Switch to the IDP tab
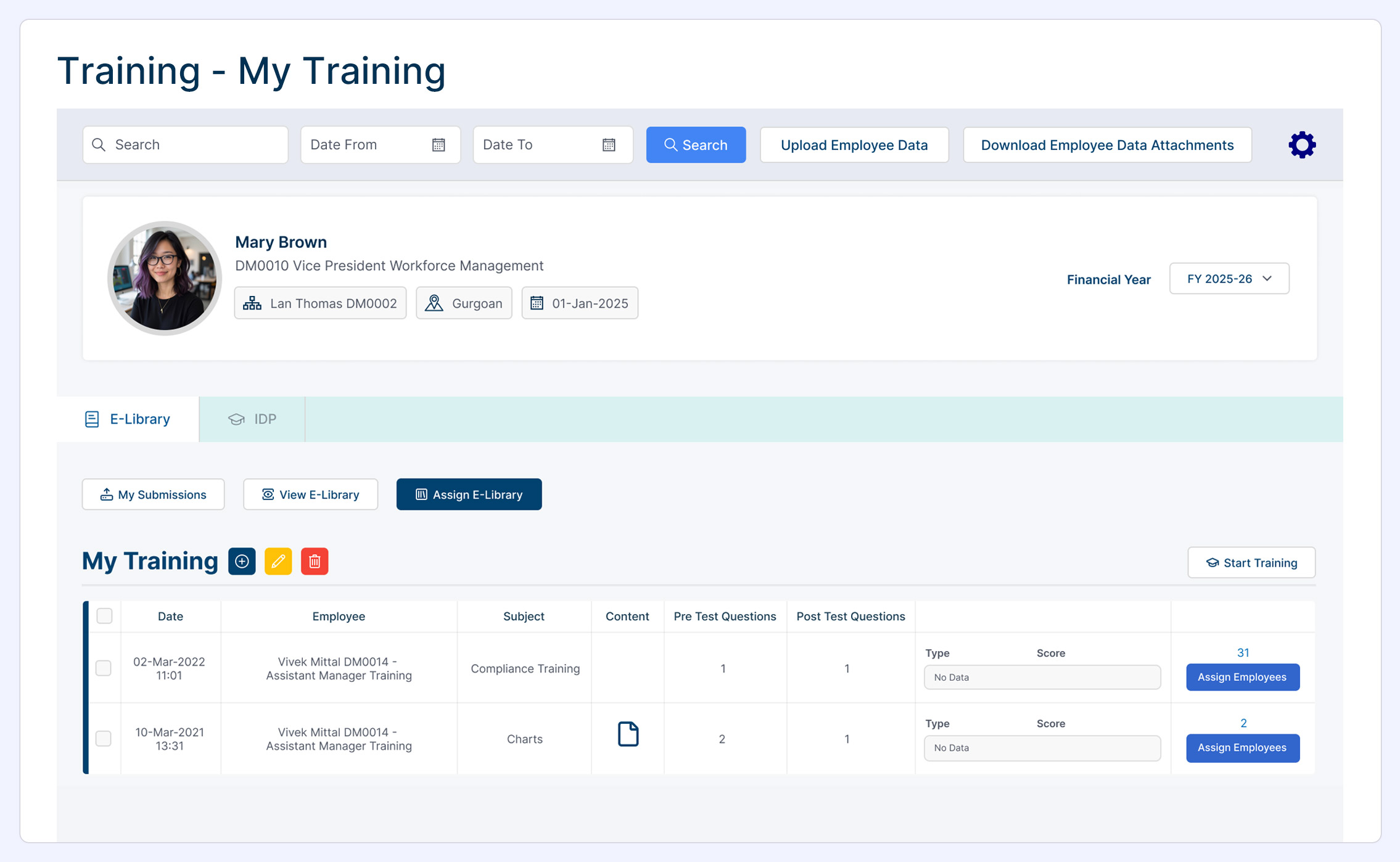The image size is (1400, 862). click(252, 419)
